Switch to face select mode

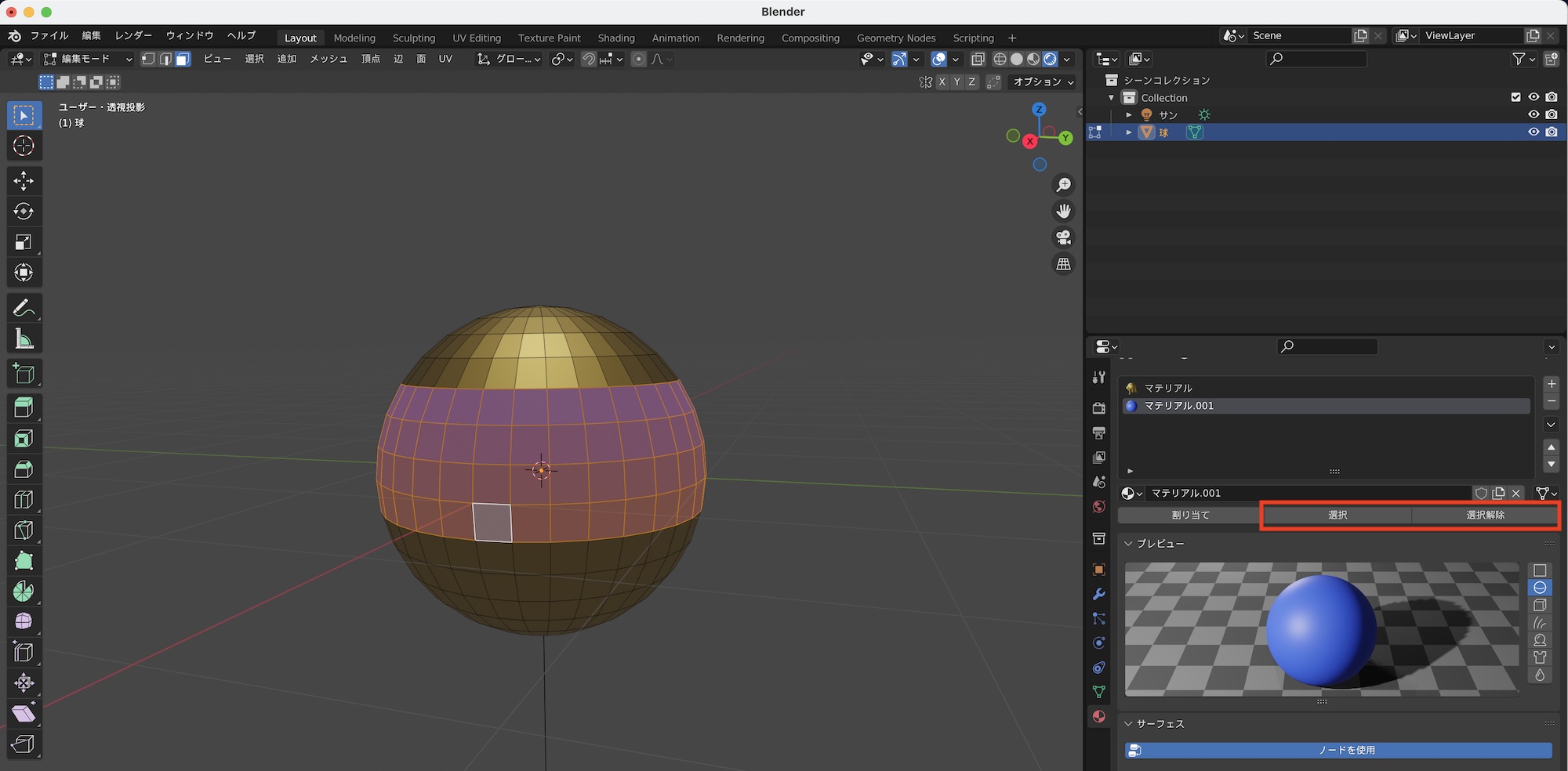(183, 60)
